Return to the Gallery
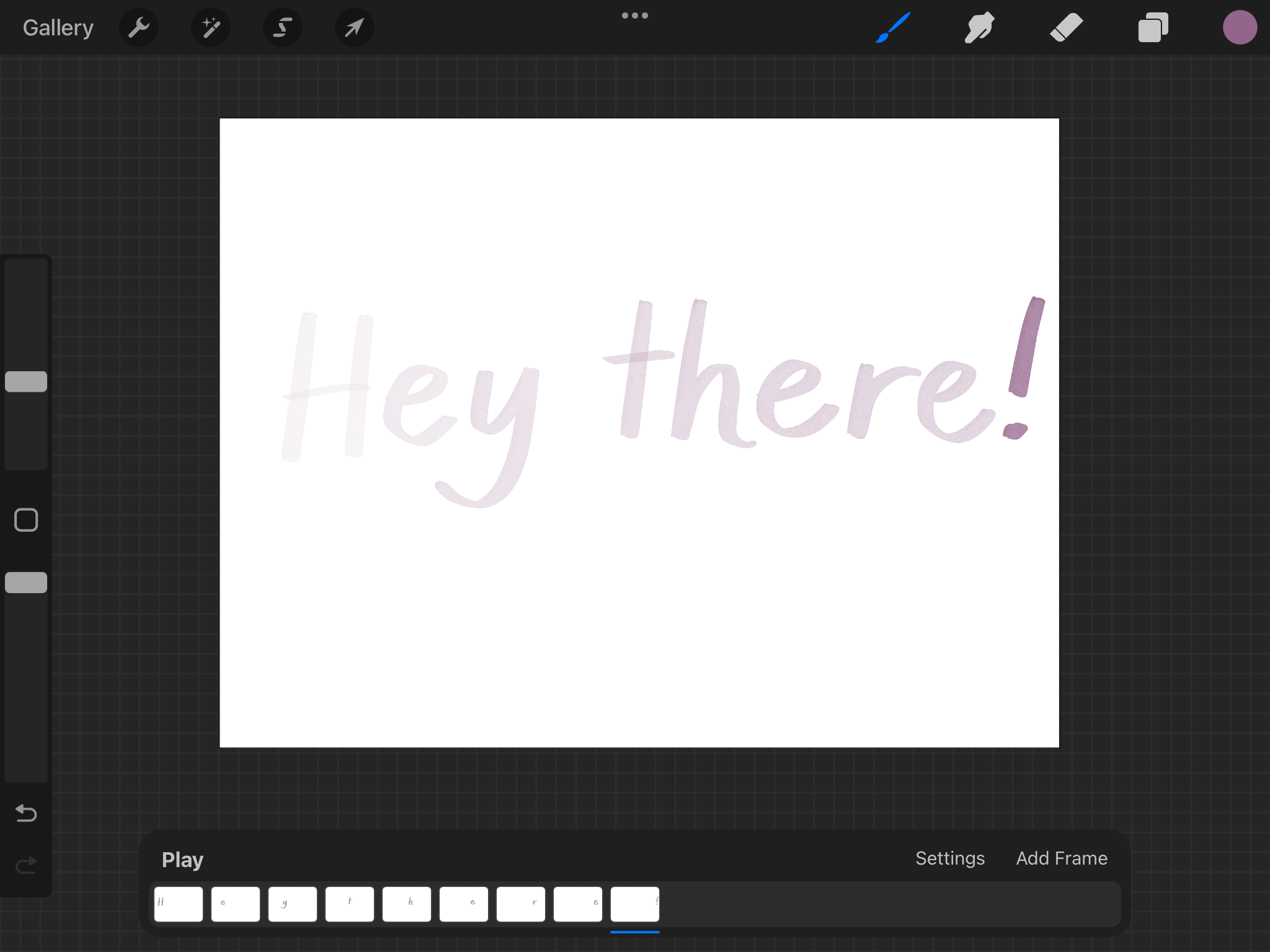 pos(58,27)
